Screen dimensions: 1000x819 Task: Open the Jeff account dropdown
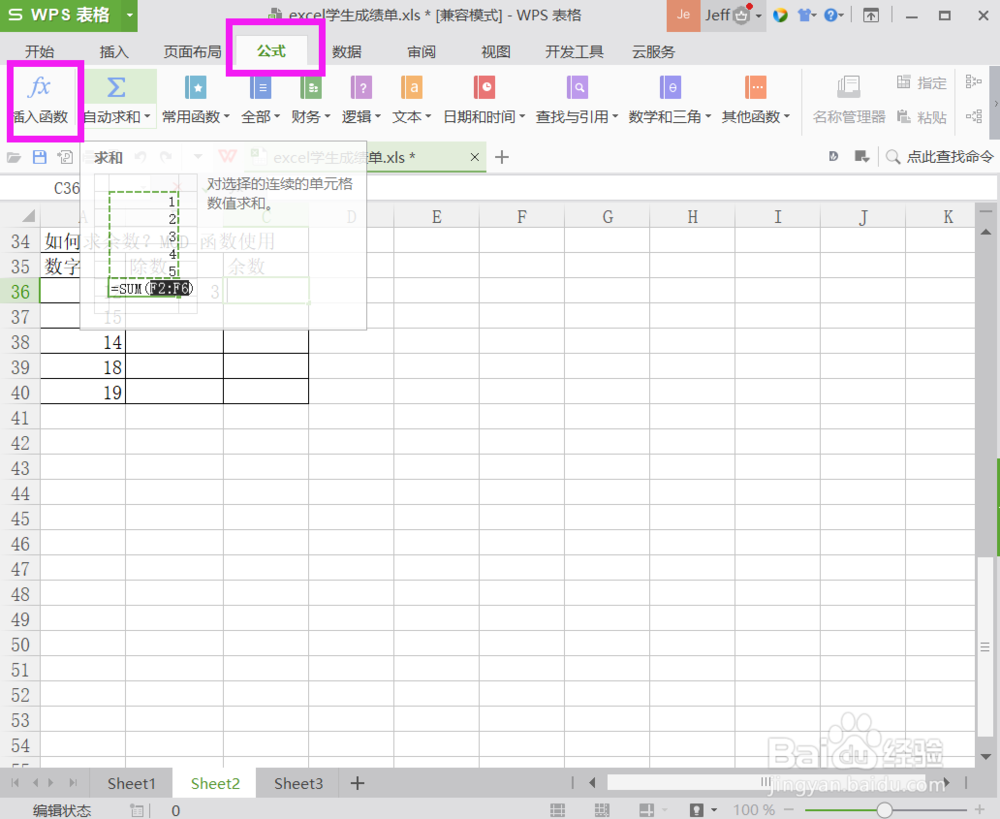click(x=759, y=15)
